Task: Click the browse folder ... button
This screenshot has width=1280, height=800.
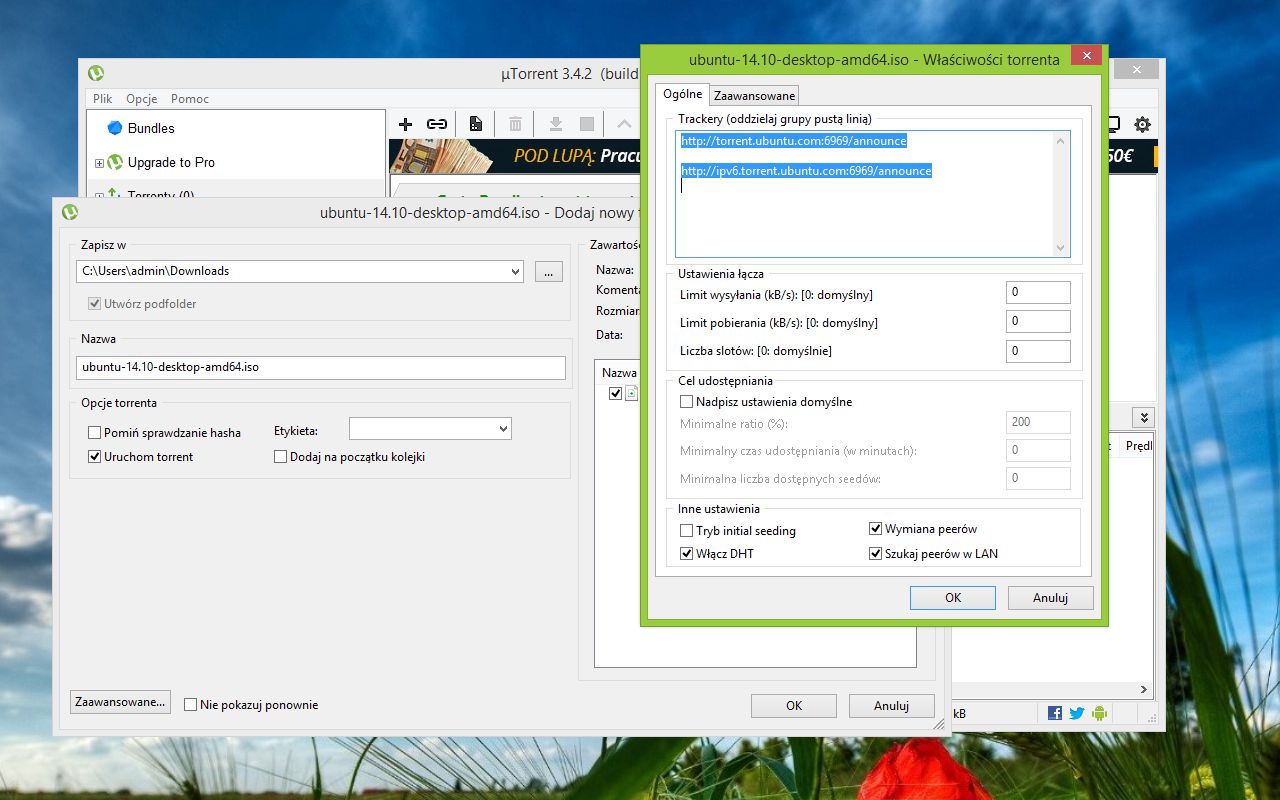Action: point(549,271)
